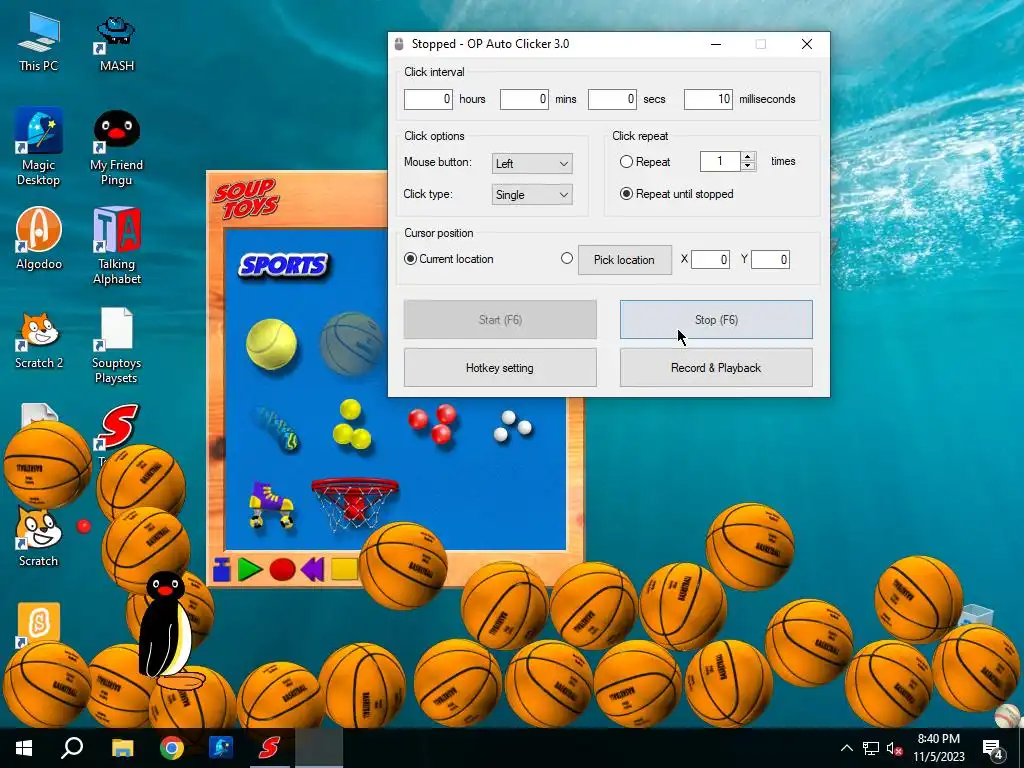Open Magic Desktop shortcut
This screenshot has width=1024, height=768.
39,146
